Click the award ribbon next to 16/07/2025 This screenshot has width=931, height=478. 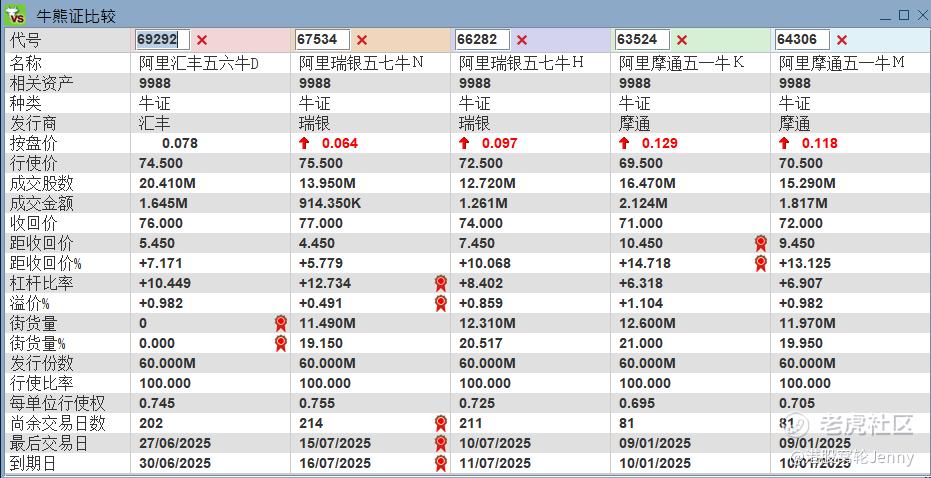pyautogui.click(x=441, y=463)
